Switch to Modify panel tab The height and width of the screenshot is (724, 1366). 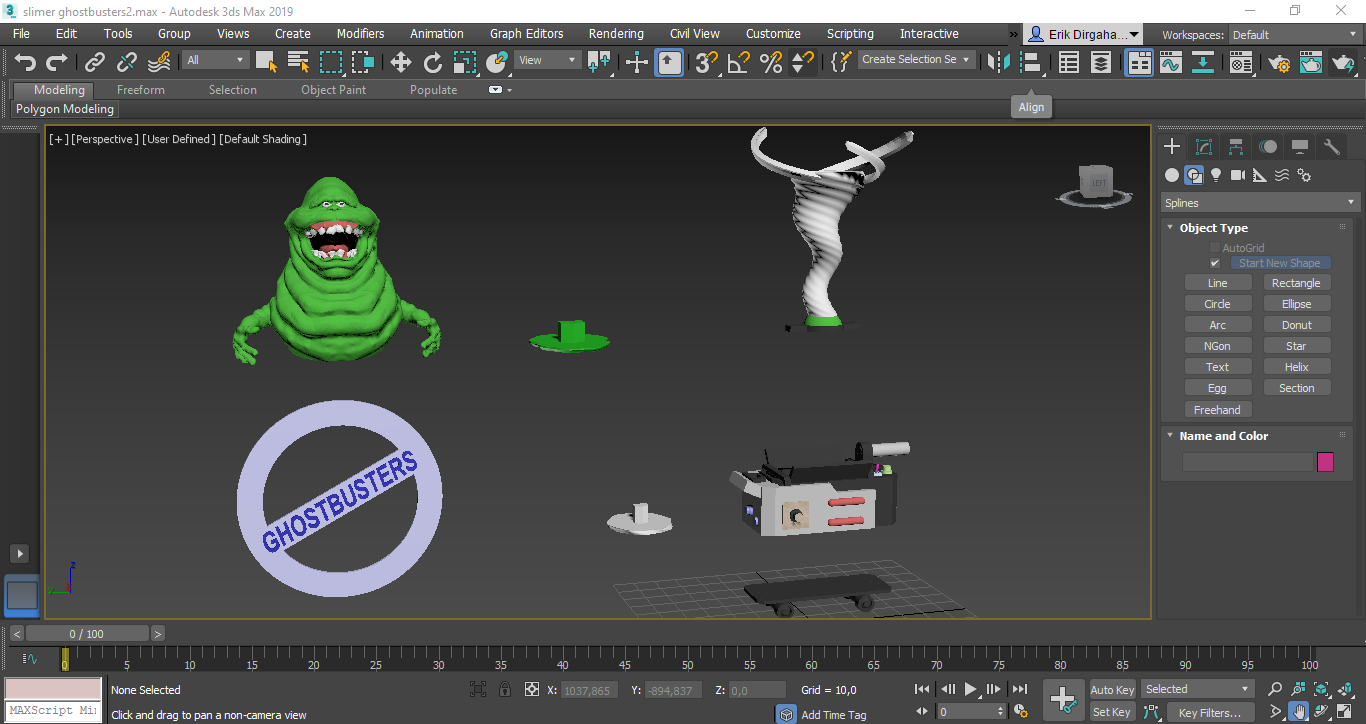(1204, 147)
